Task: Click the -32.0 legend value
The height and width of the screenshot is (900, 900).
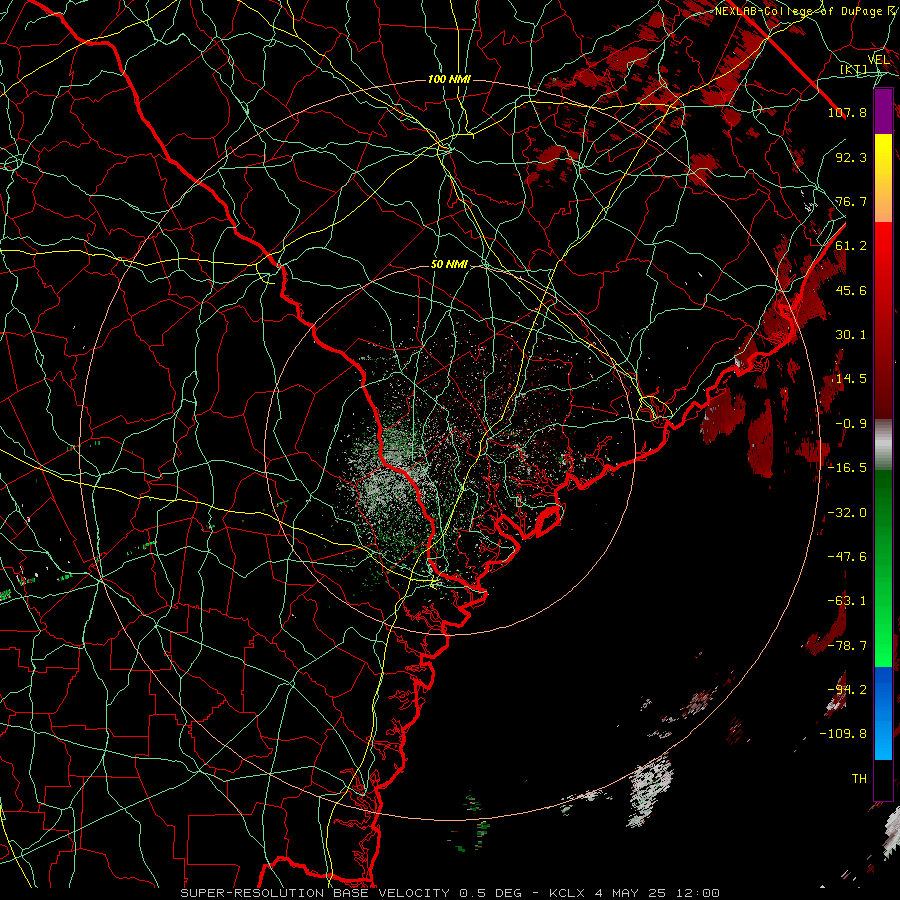Action: click(847, 513)
